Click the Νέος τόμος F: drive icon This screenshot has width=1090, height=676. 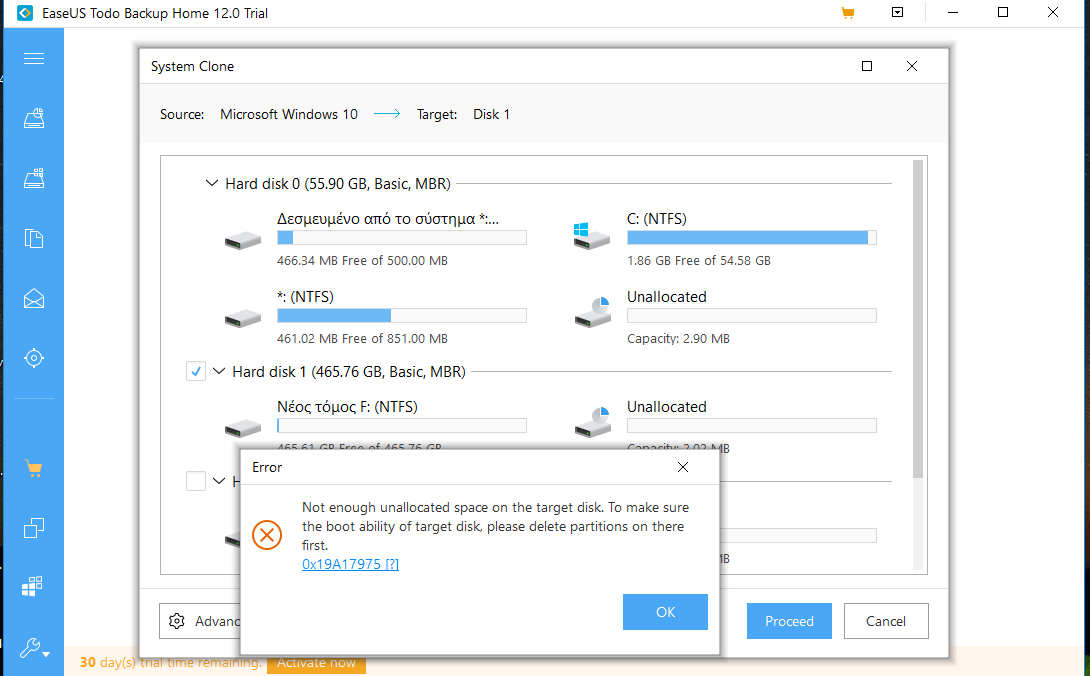[243, 427]
